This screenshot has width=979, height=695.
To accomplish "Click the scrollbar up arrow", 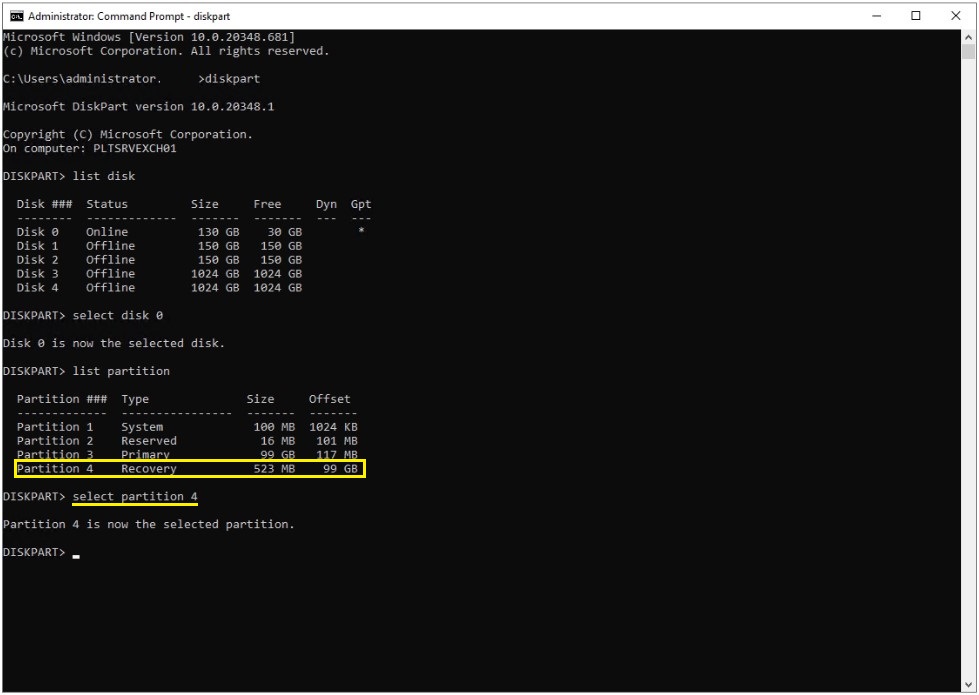I will click(968, 36).
